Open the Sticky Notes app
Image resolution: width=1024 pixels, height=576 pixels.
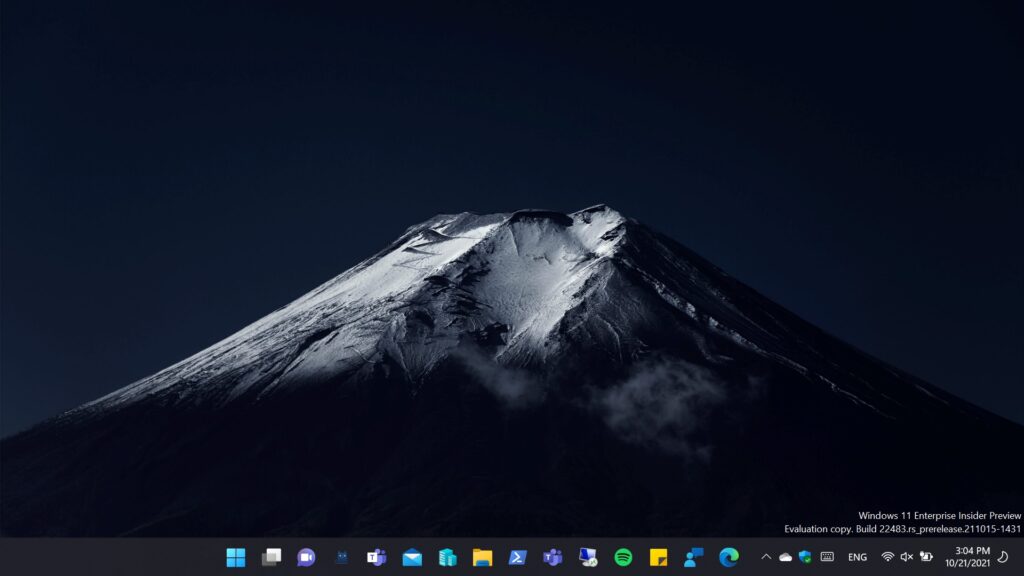(658, 557)
